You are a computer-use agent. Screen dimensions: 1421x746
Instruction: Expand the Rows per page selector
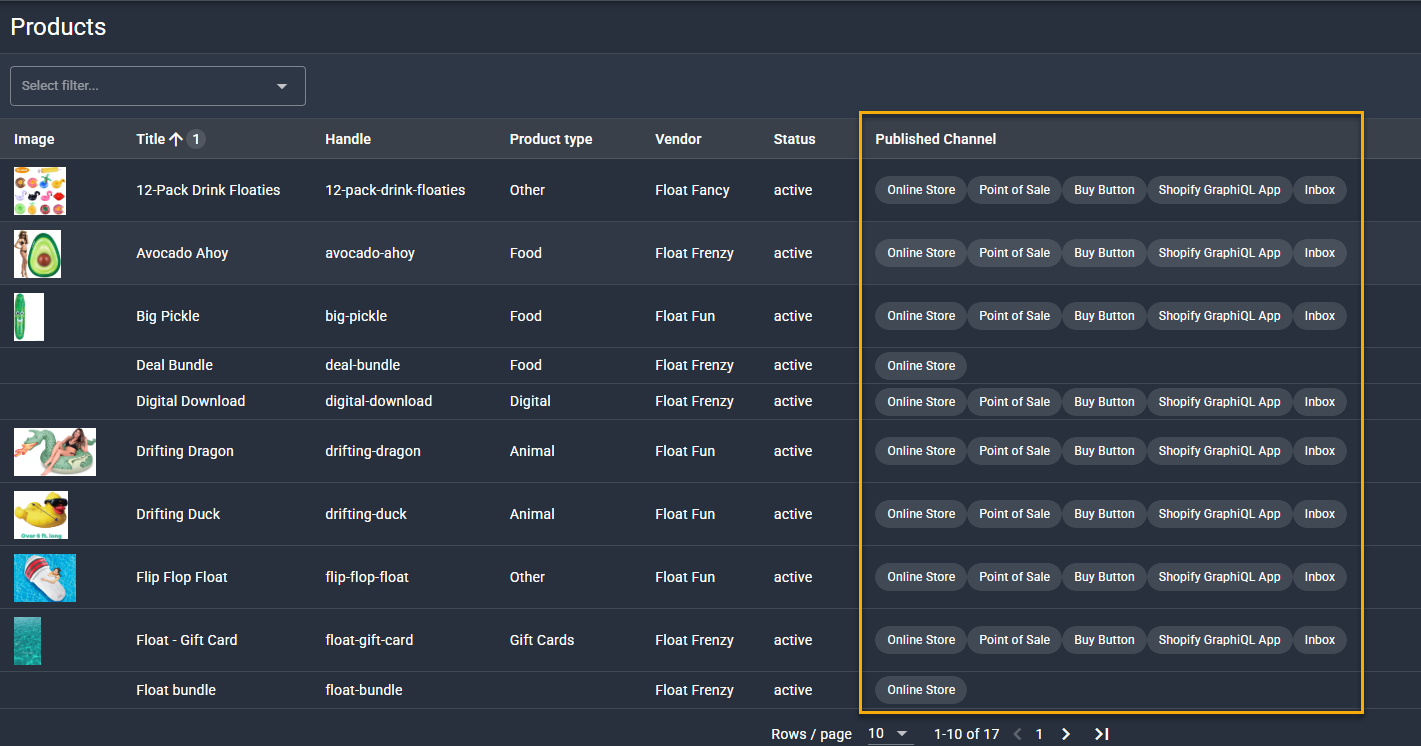click(889, 734)
